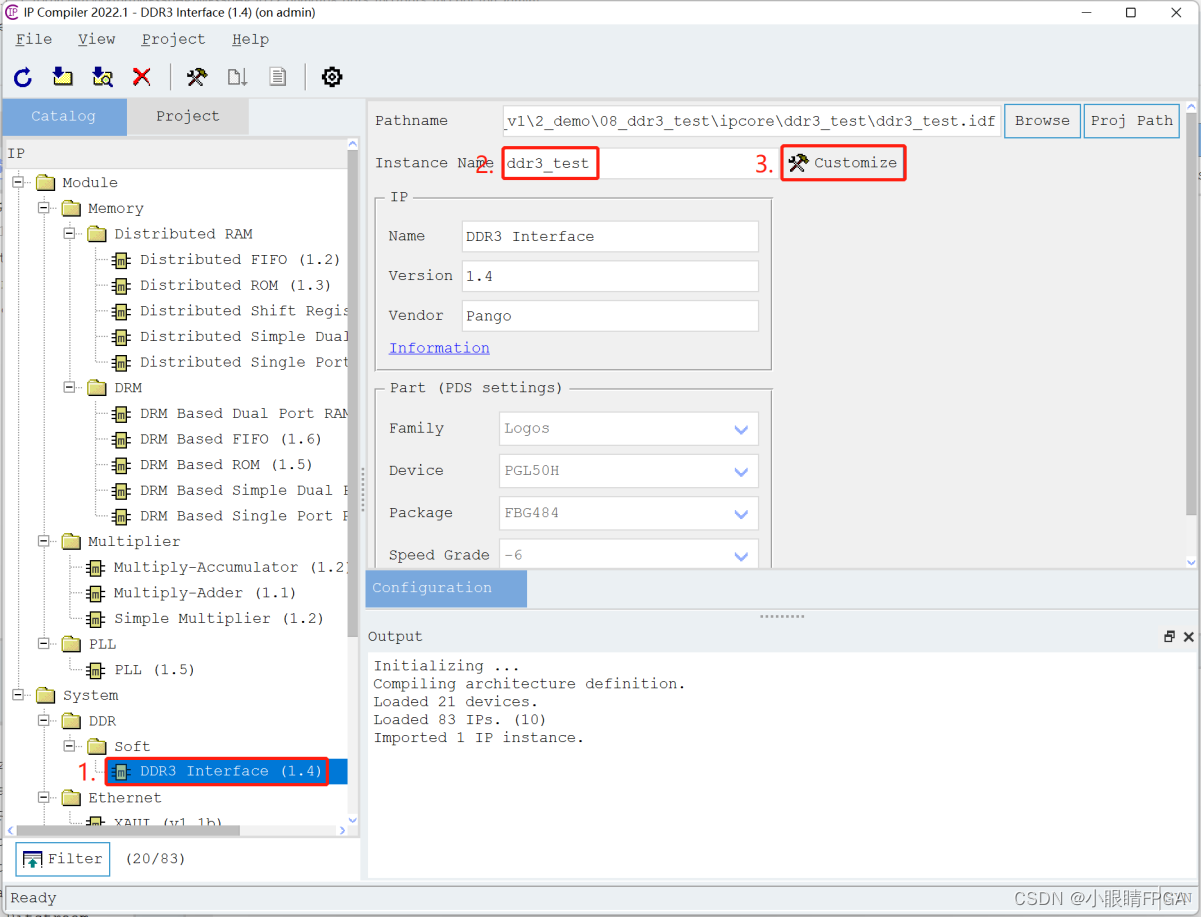Image resolution: width=1201 pixels, height=917 pixels.
Task: Click the chip icon beside Multiply-Adder (1.1)
Action: 96,593
